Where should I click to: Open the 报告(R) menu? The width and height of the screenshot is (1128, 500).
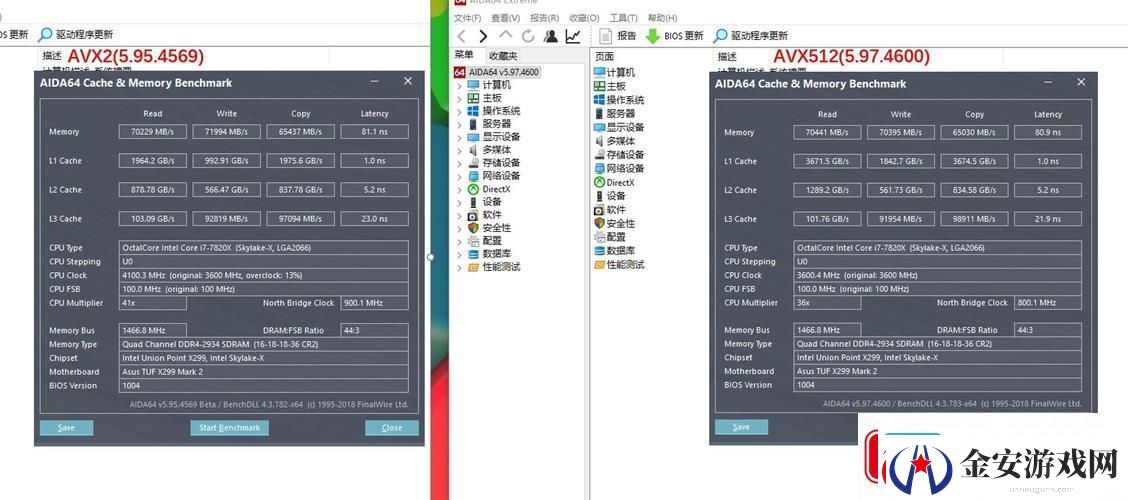tap(545, 18)
